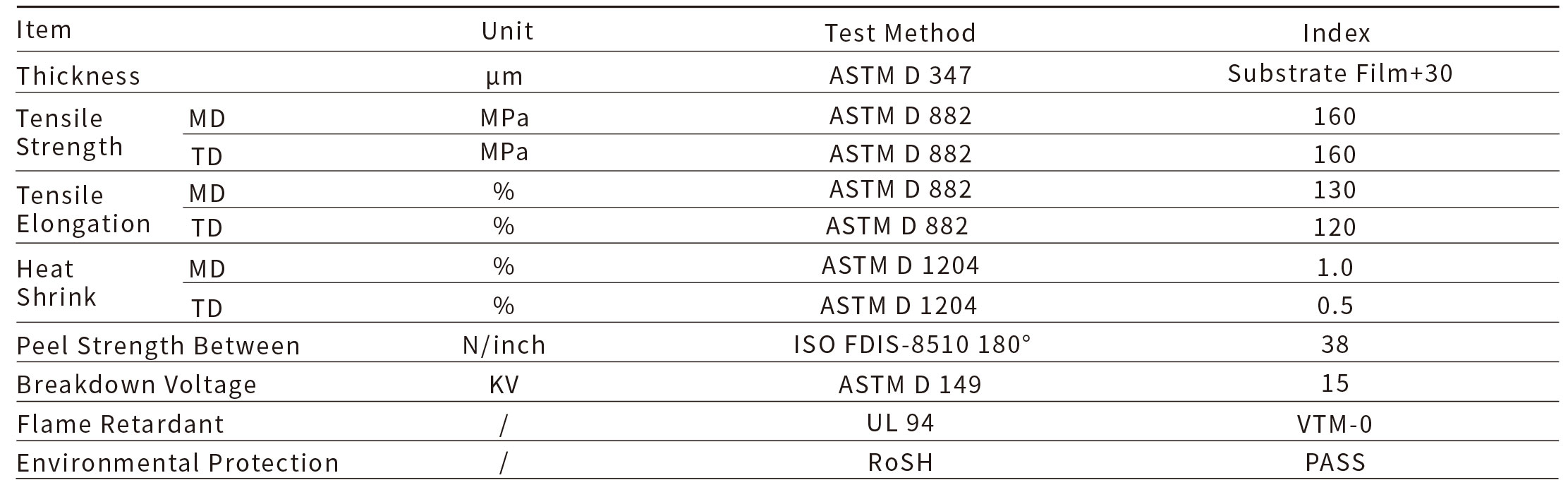Select the PASS index value
1568x485 pixels.
1335,462
